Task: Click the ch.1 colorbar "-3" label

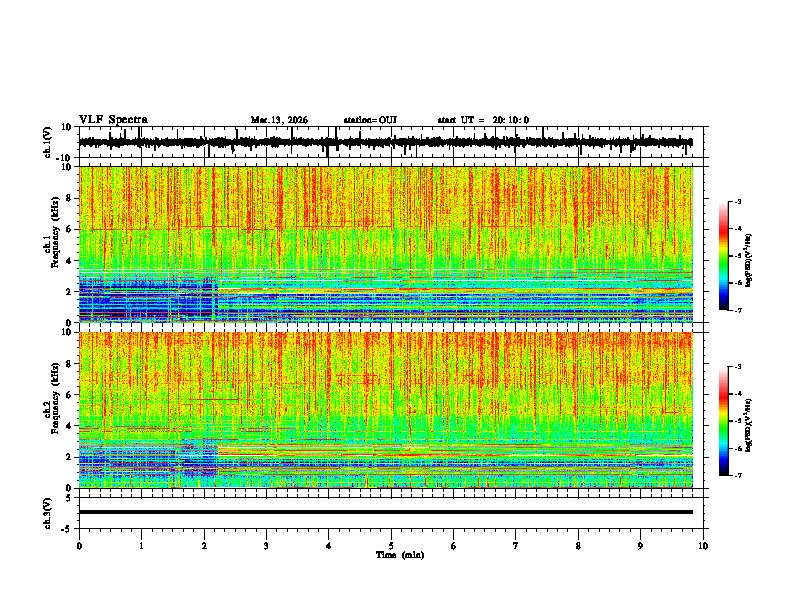Action: click(737, 201)
